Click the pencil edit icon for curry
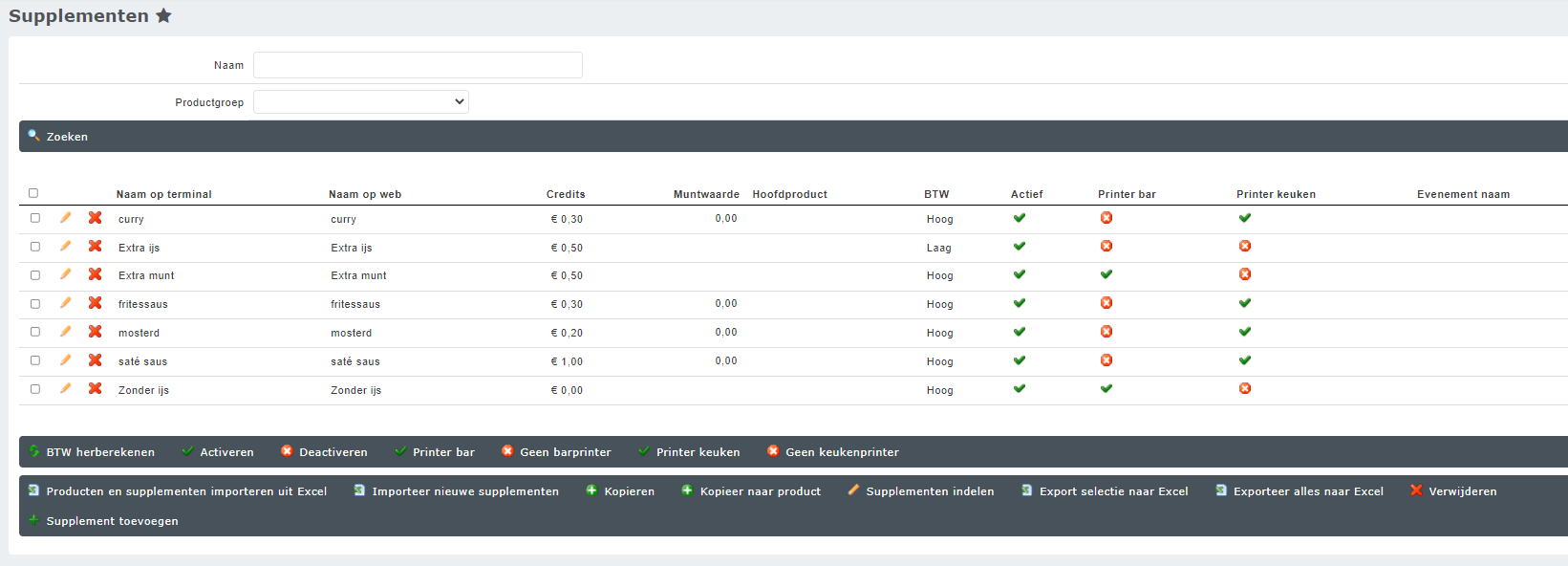The width and height of the screenshot is (1568, 566). pyautogui.click(x=66, y=218)
